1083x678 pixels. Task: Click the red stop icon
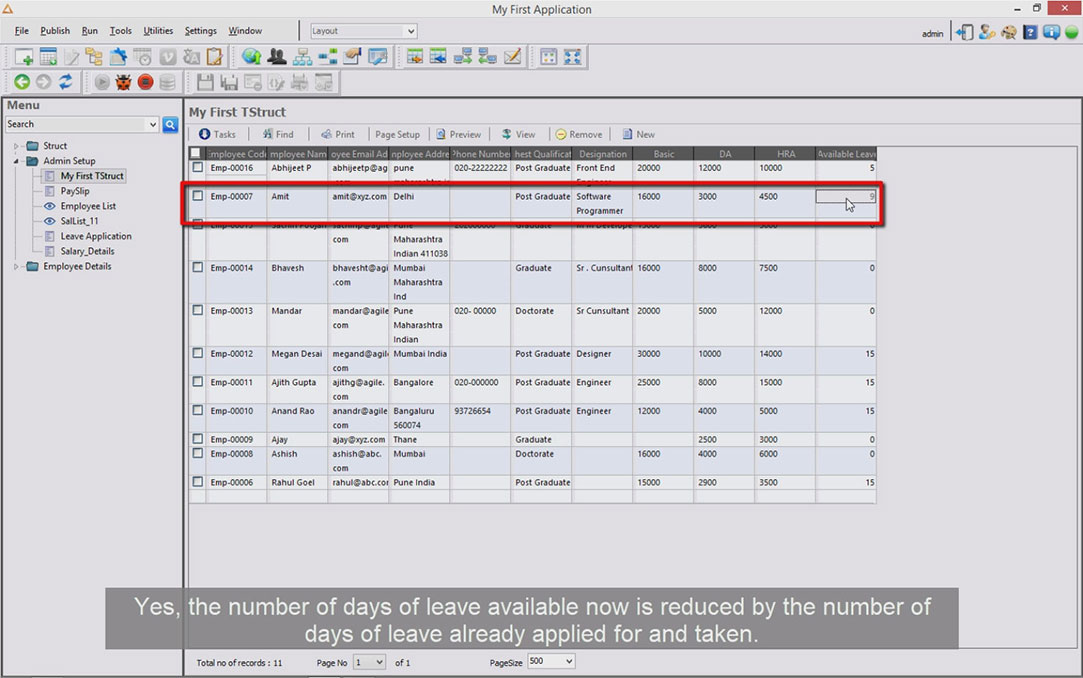[145, 82]
